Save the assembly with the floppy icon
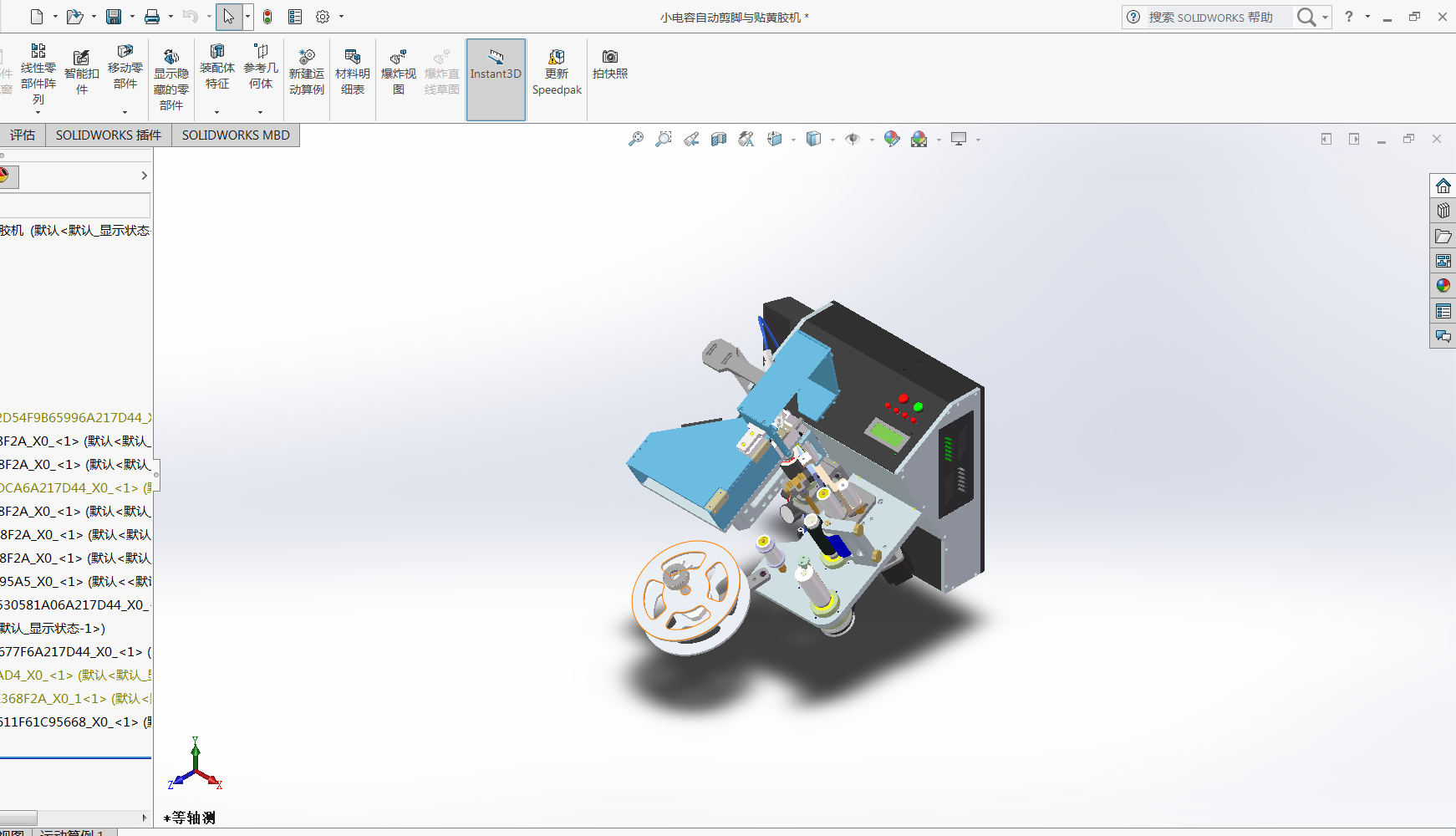The height and width of the screenshot is (836, 1456). (x=114, y=17)
